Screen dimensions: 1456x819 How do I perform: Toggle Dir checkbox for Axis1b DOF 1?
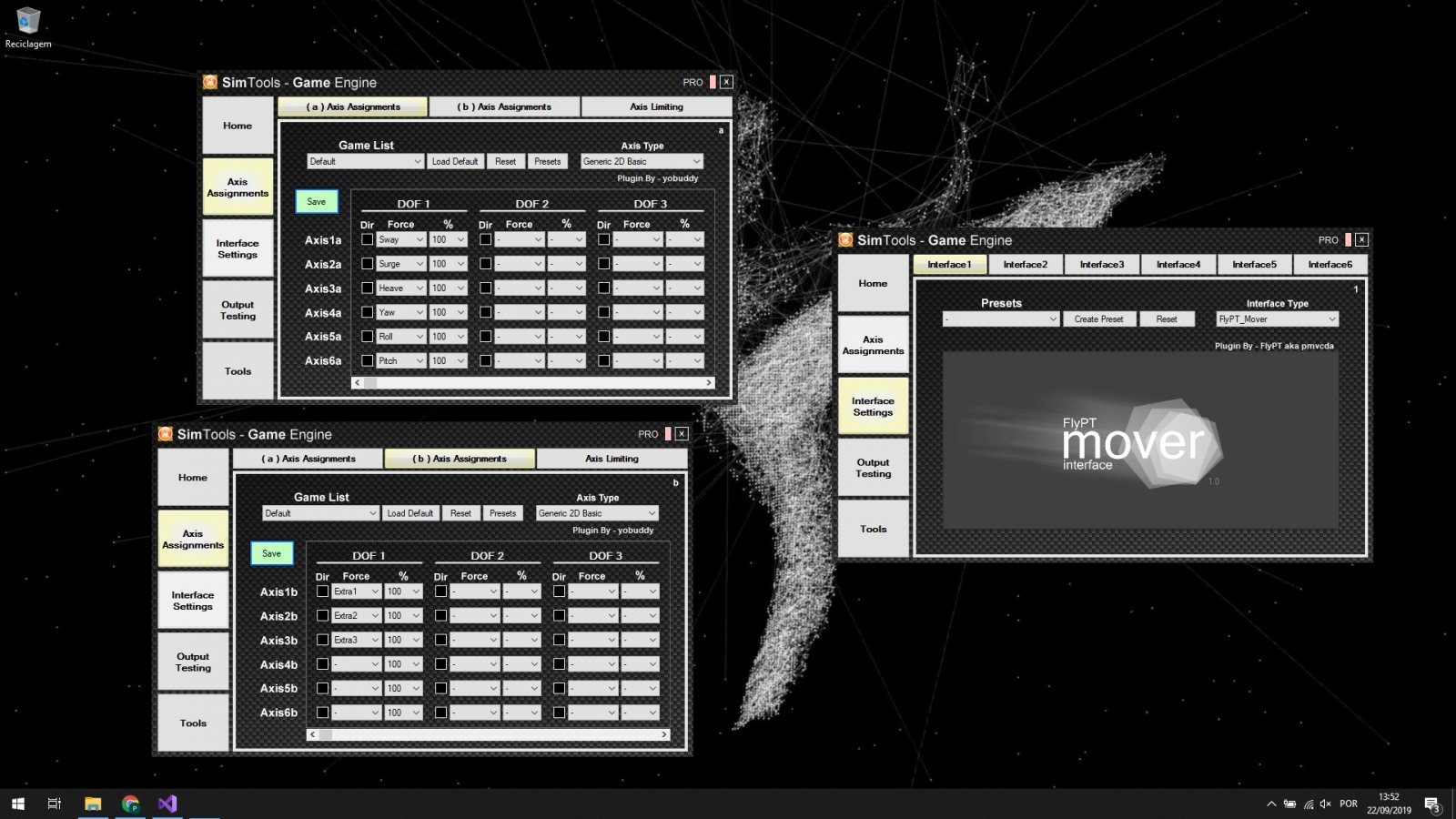pyautogui.click(x=323, y=591)
